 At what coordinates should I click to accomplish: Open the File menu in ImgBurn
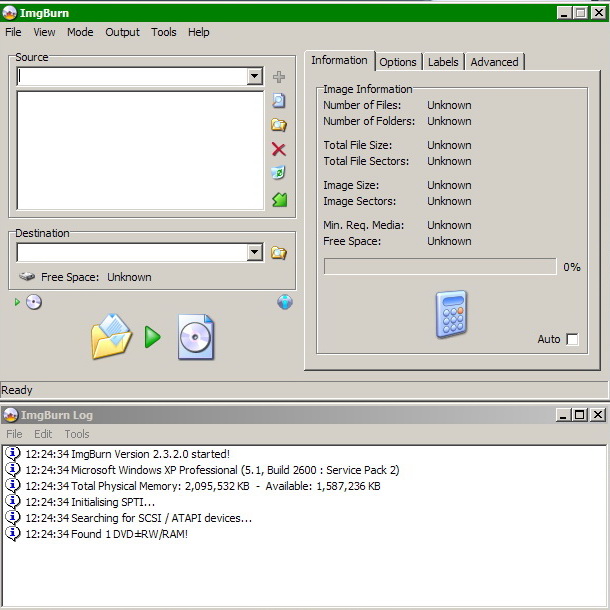[x=13, y=32]
